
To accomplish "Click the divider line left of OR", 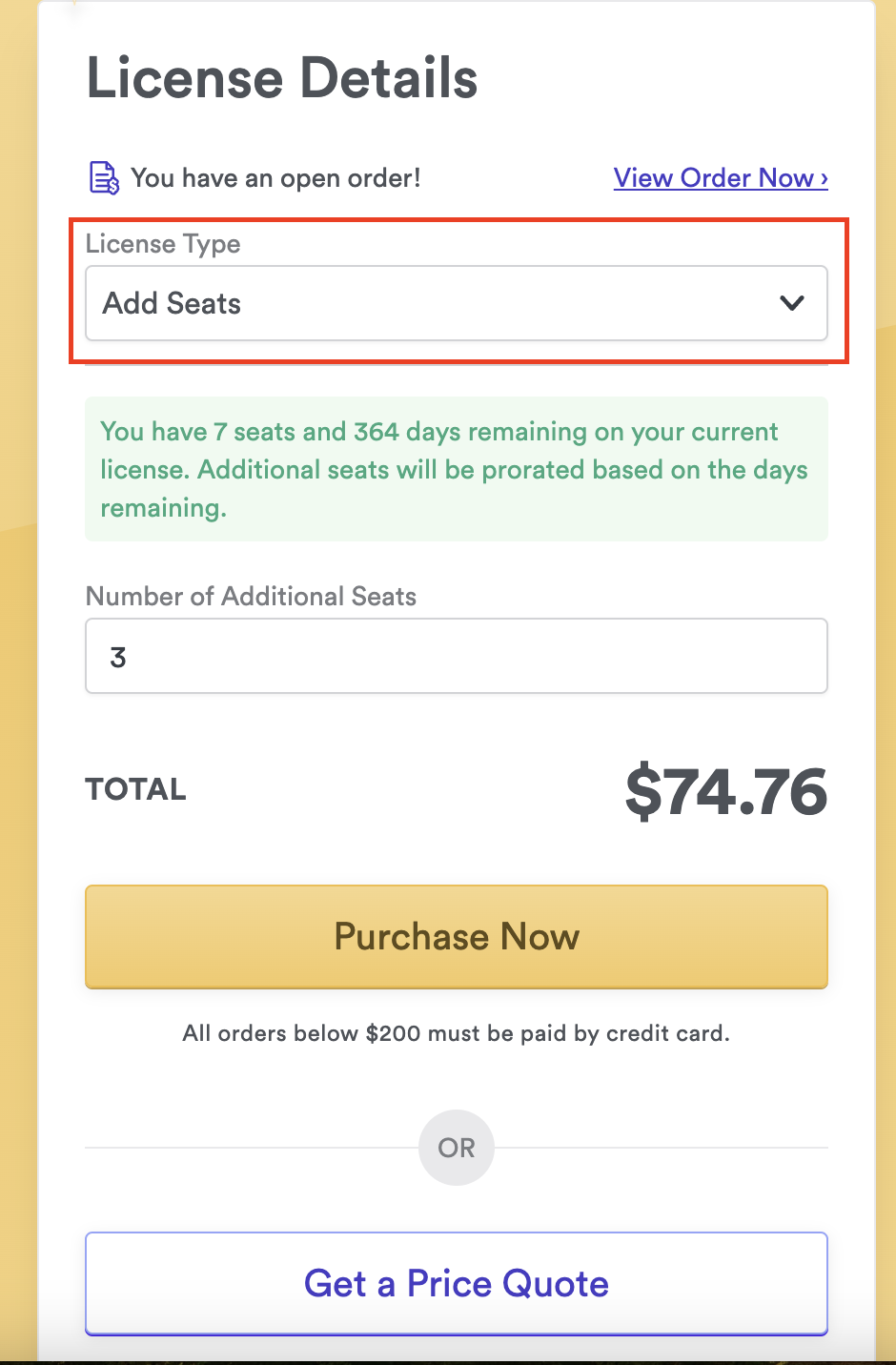I will [x=250, y=1148].
